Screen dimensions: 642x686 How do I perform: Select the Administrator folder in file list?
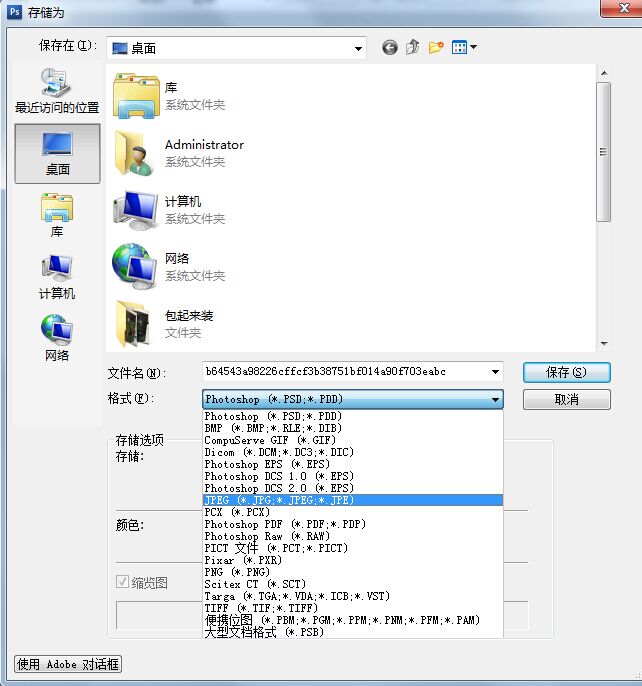point(179,154)
